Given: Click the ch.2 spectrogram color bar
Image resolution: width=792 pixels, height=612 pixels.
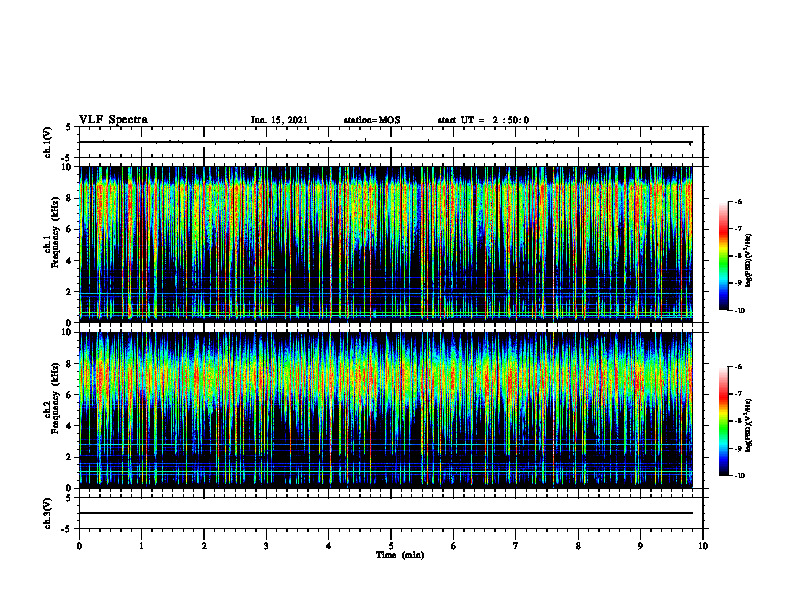Looking at the screenshot, I should coord(723,421).
